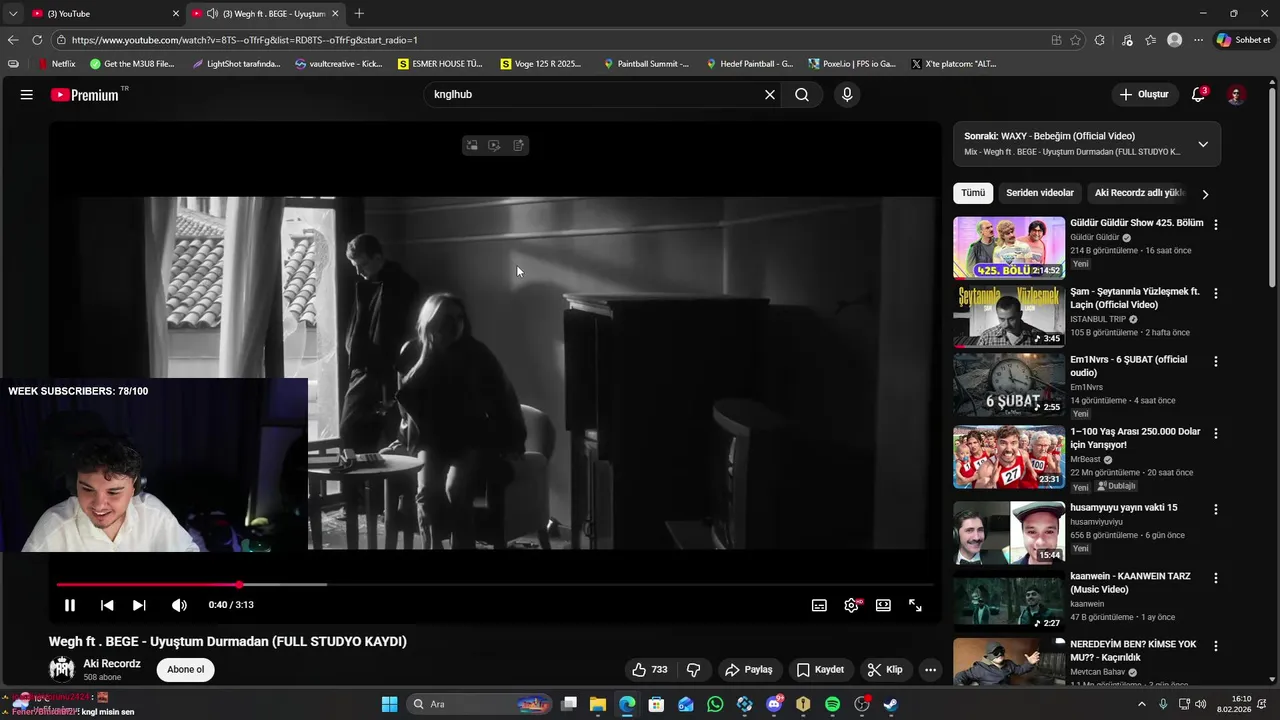Open husamyuyu yayın vakti 15 thumbnail
The height and width of the screenshot is (720, 1280).
click(1009, 533)
